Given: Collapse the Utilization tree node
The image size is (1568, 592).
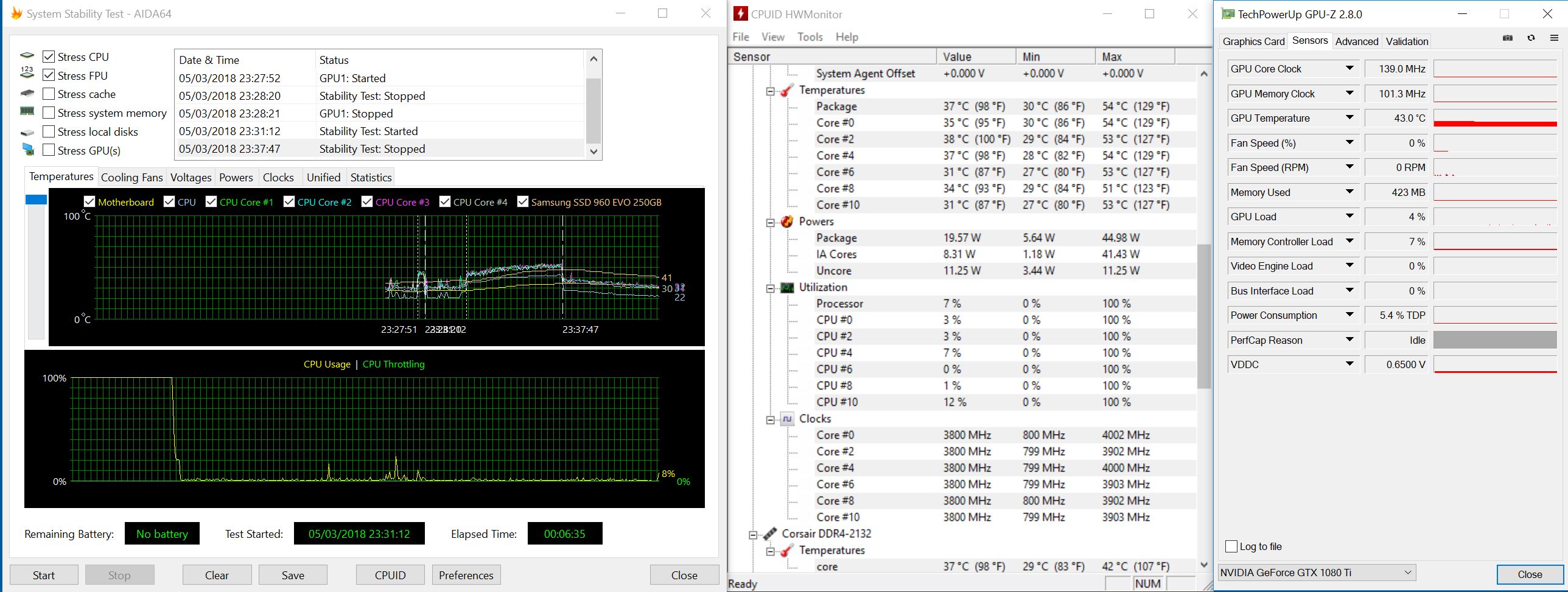Looking at the screenshot, I should (770, 288).
